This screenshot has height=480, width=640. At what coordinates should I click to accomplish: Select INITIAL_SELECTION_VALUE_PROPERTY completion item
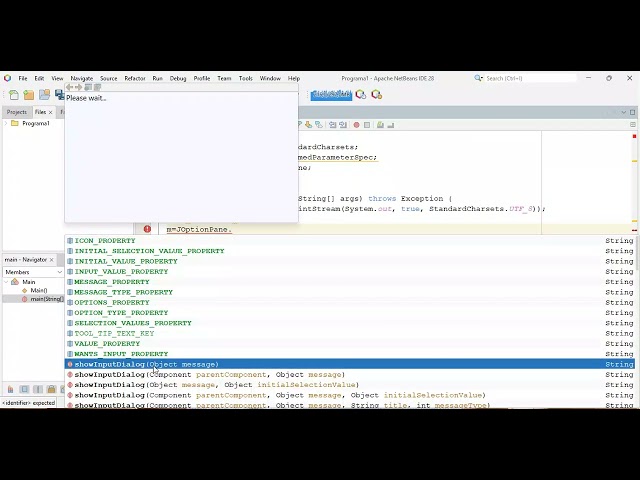[x=350, y=251]
